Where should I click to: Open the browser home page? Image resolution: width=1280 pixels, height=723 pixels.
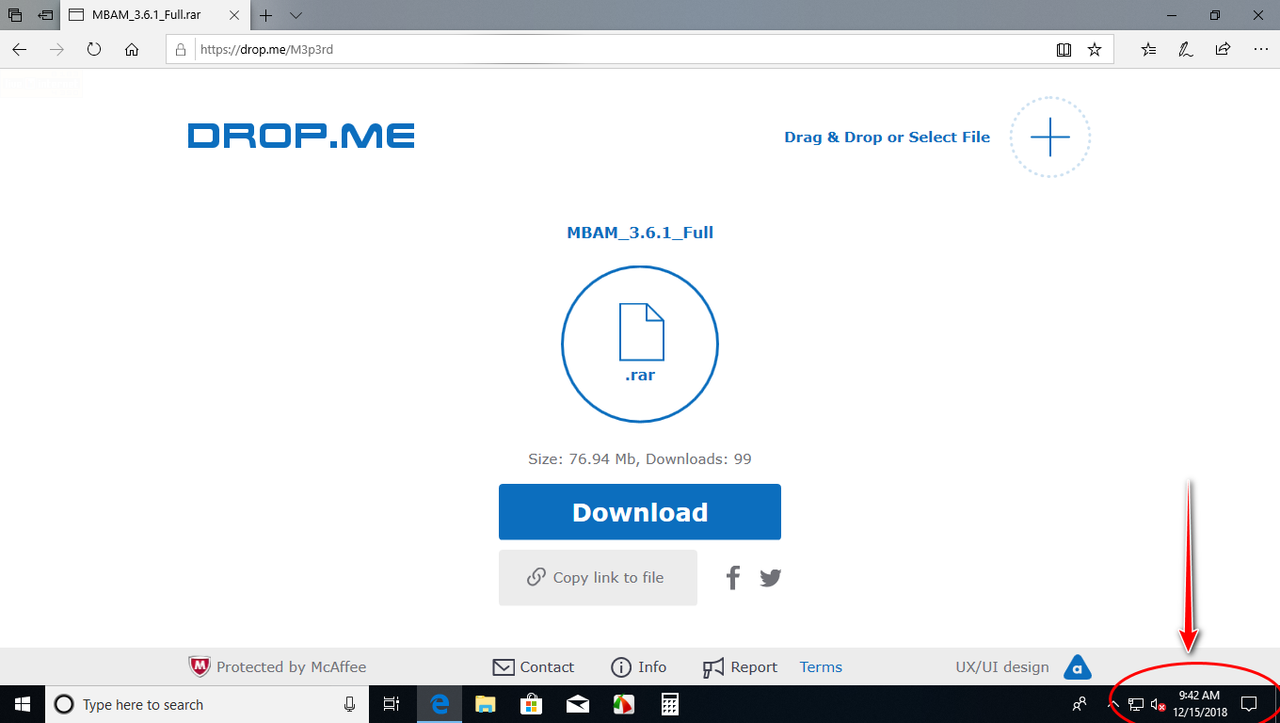tap(131, 49)
